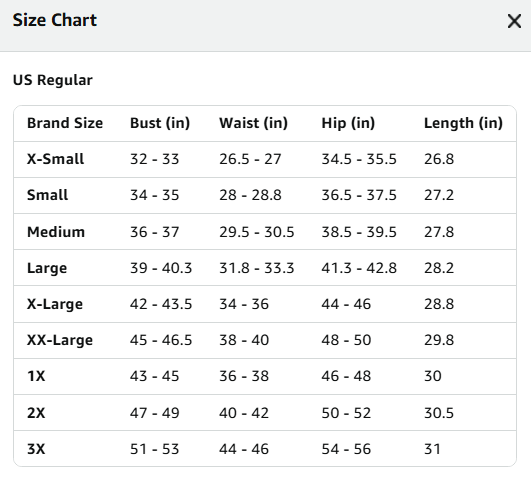Click the Waist (in) column header

(253, 123)
